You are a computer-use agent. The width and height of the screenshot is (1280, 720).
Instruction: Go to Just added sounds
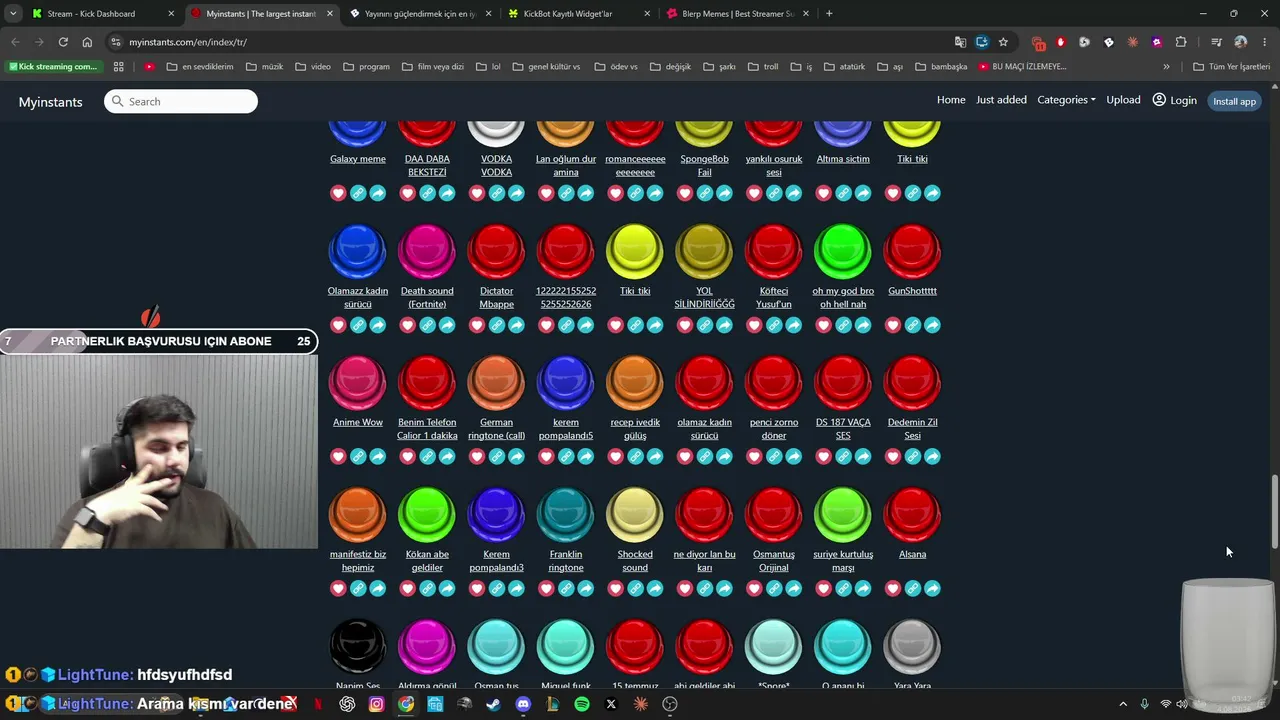coord(1001,100)
